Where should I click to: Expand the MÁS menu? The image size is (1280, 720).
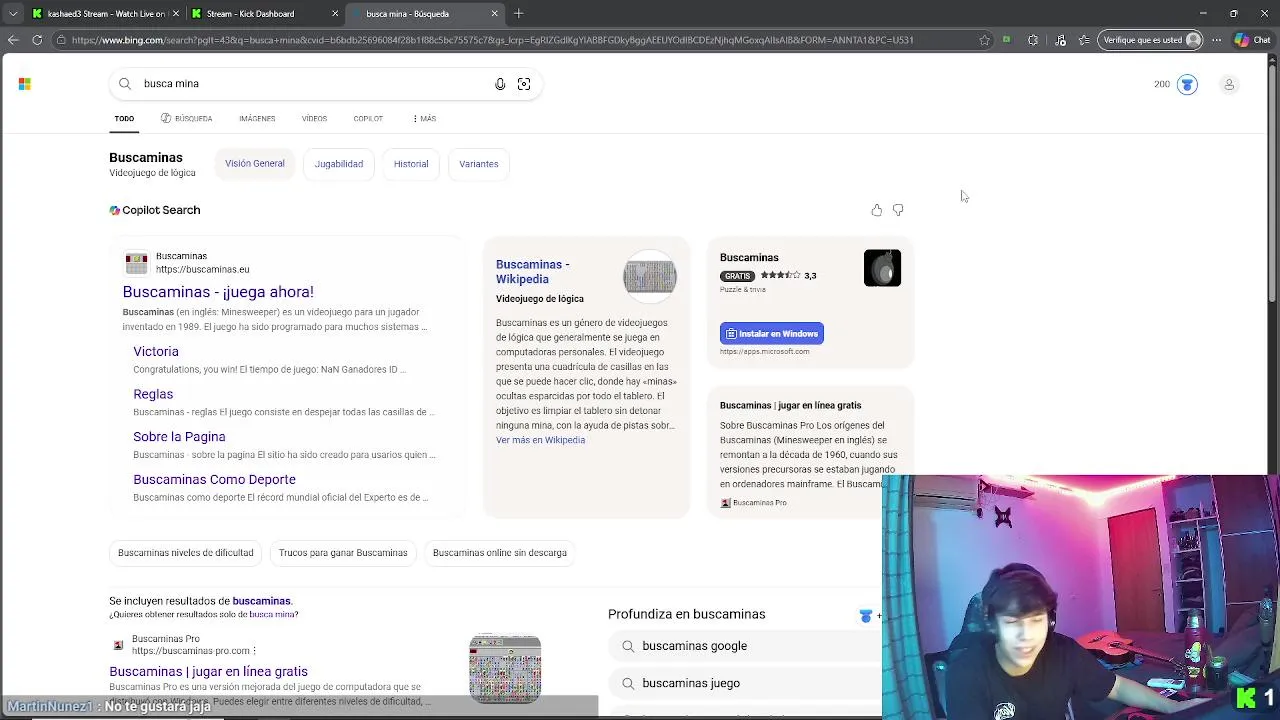[x=424, y=119]
